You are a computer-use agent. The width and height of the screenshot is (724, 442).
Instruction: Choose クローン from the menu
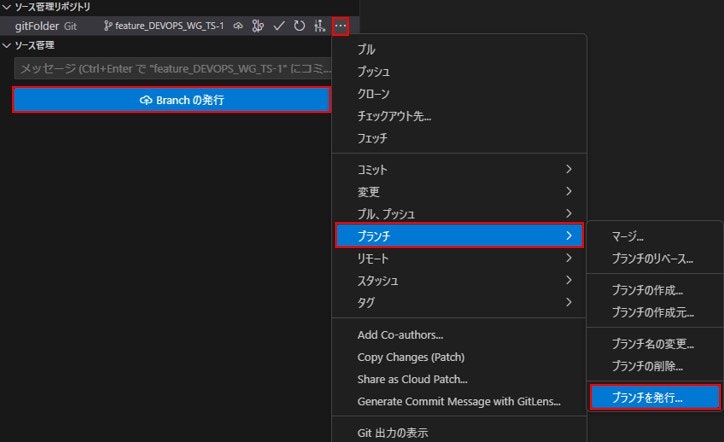(x=459, y=94)
